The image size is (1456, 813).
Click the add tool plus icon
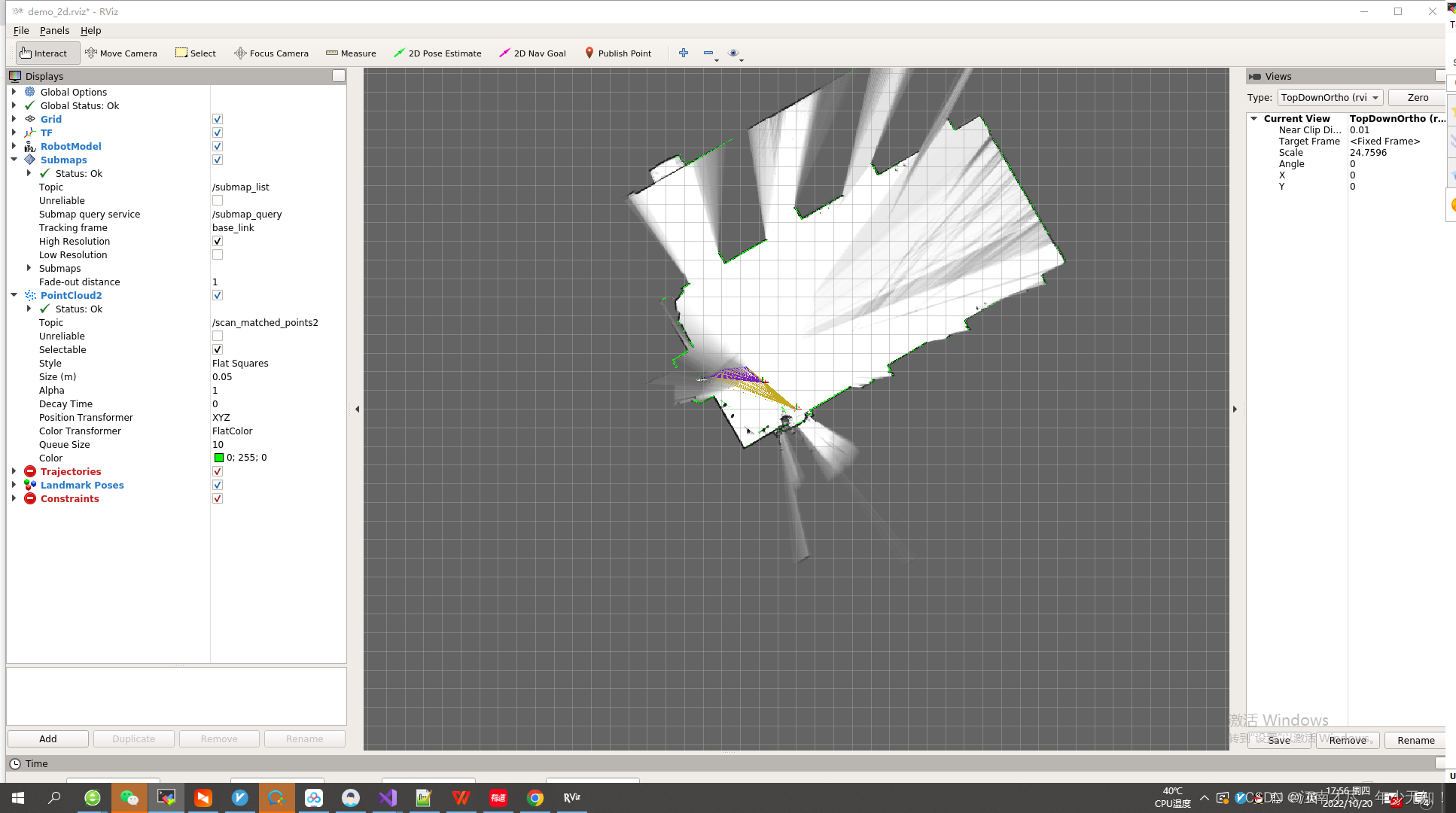[x=684, y=53]
